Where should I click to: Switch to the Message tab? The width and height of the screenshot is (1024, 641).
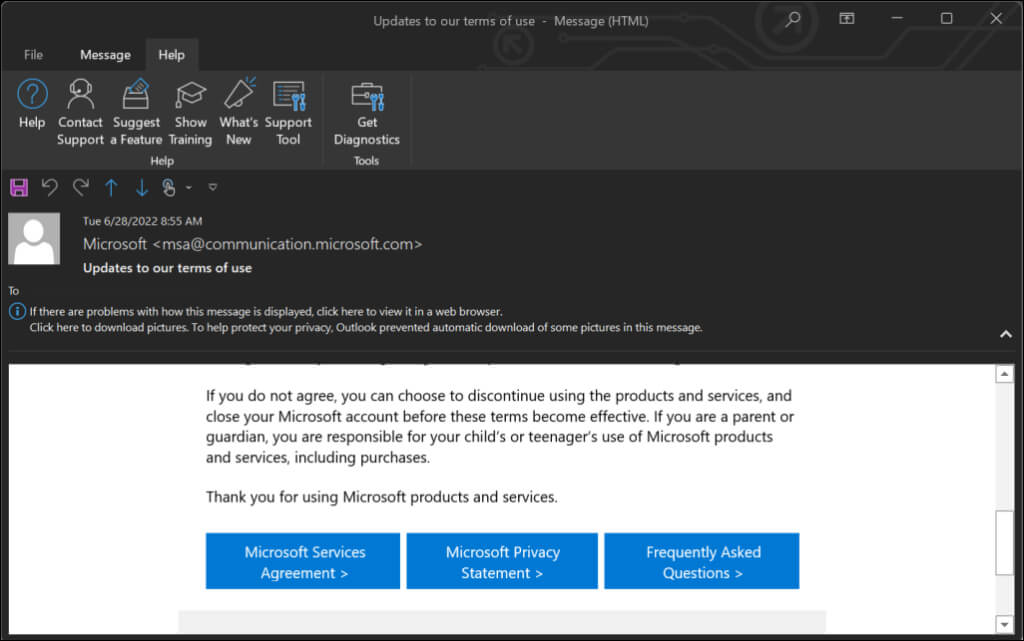coord(105,55)
